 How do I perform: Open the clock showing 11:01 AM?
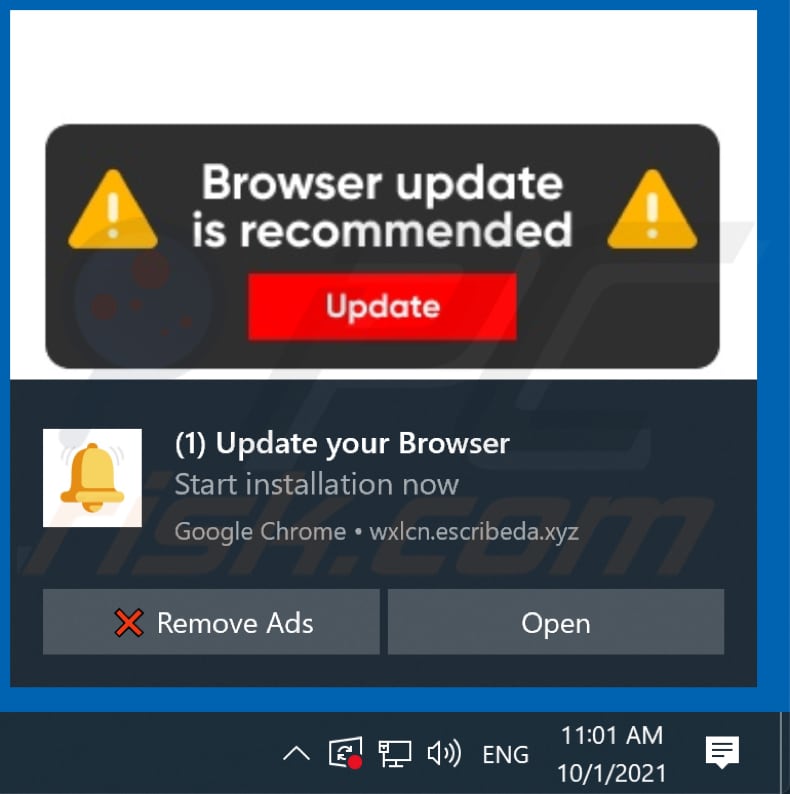(x=612, y=735)
